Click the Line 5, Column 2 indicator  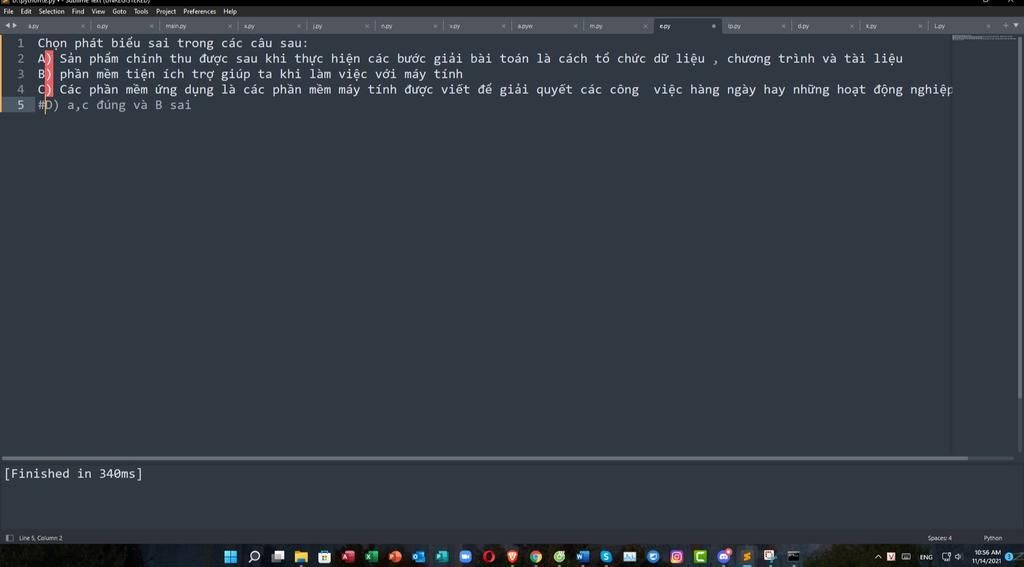click(40, 538)
